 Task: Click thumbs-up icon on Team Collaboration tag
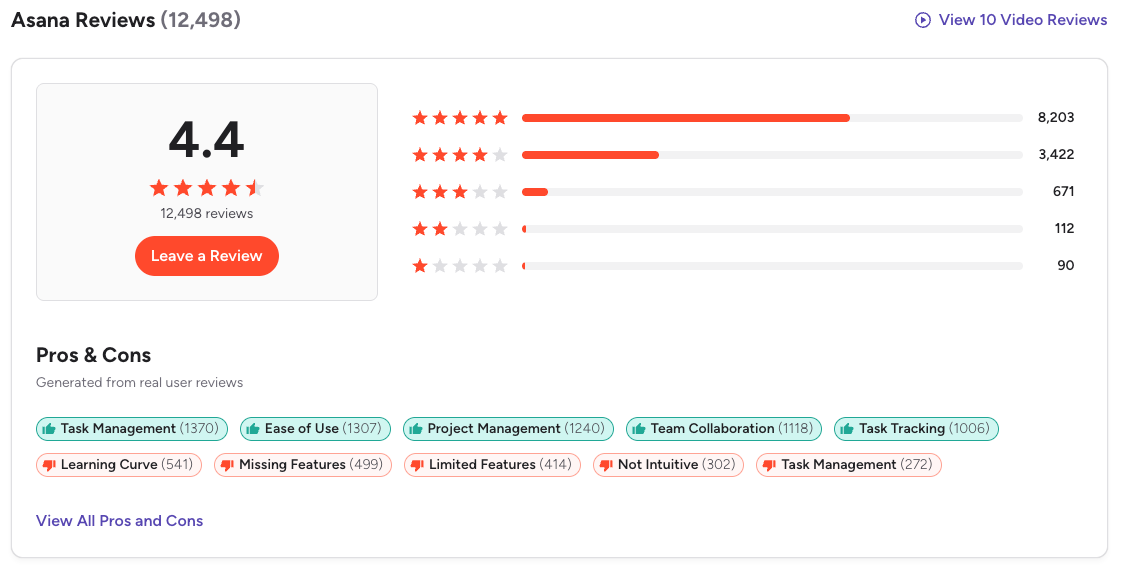tap(639, 429)
